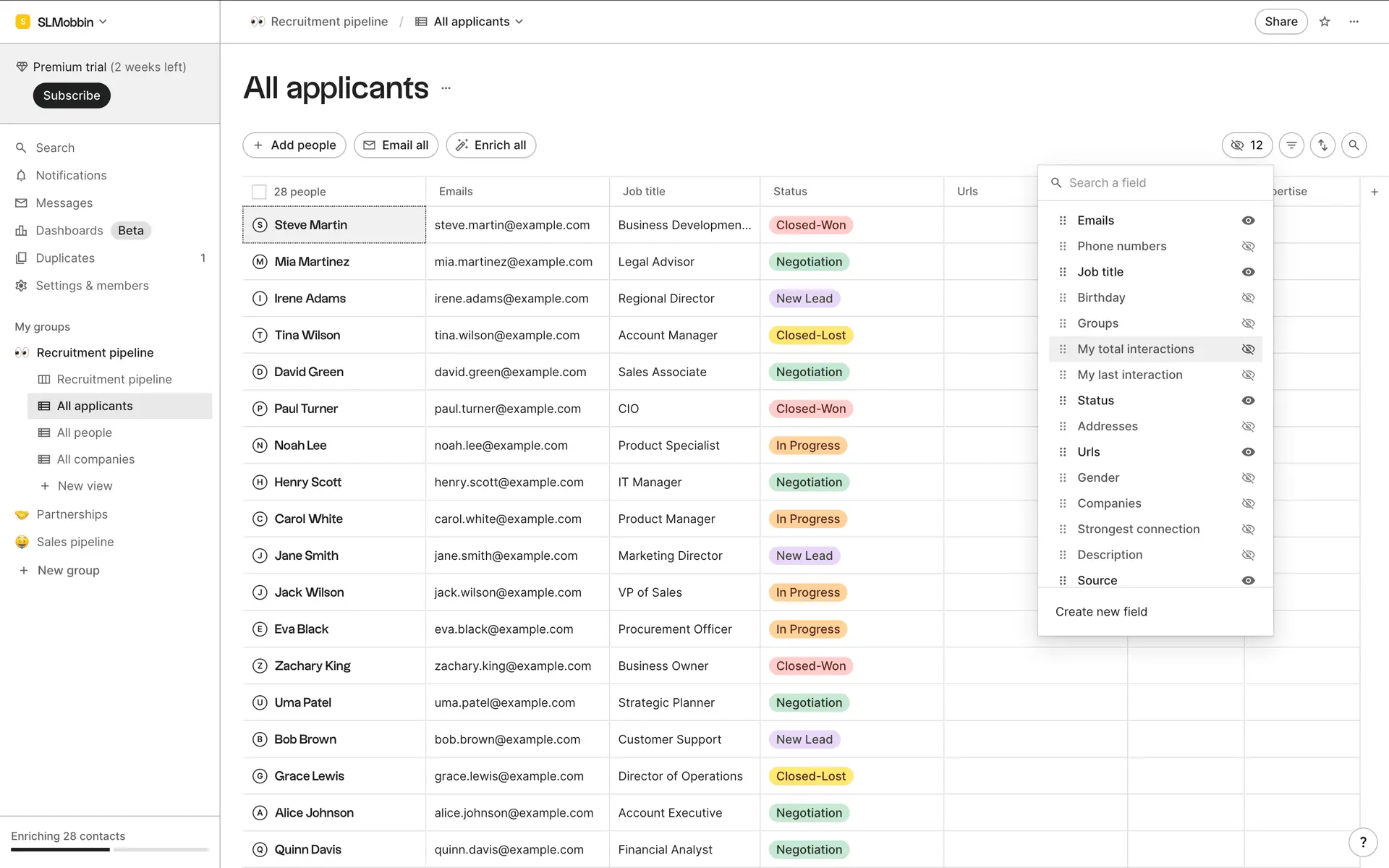The width and height of the screenshot is (1389, 868).
Task: Click the filter icon in the toolbar
Action: coord(1291,145)
